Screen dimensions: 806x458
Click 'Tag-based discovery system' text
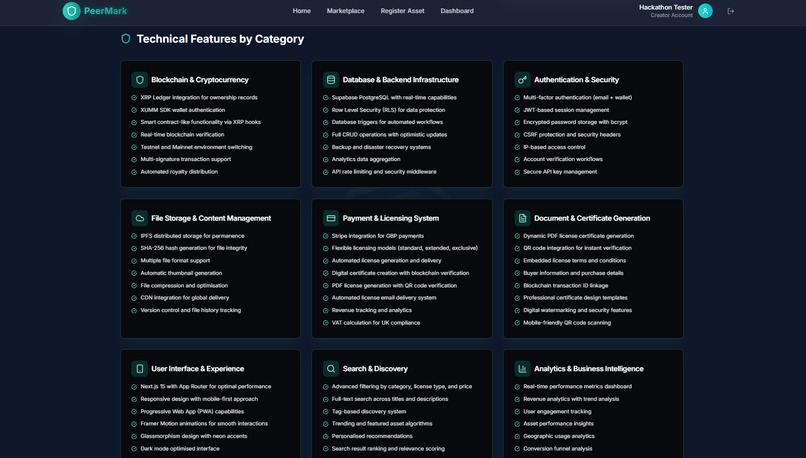pyautogui.click(x=369, y=411)
